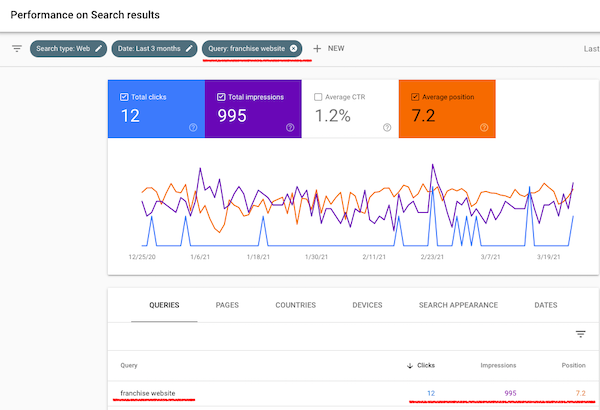This screenshot has width=600, height=410.
Task: Uncheck the Average position checkbox
Action: 414,97
